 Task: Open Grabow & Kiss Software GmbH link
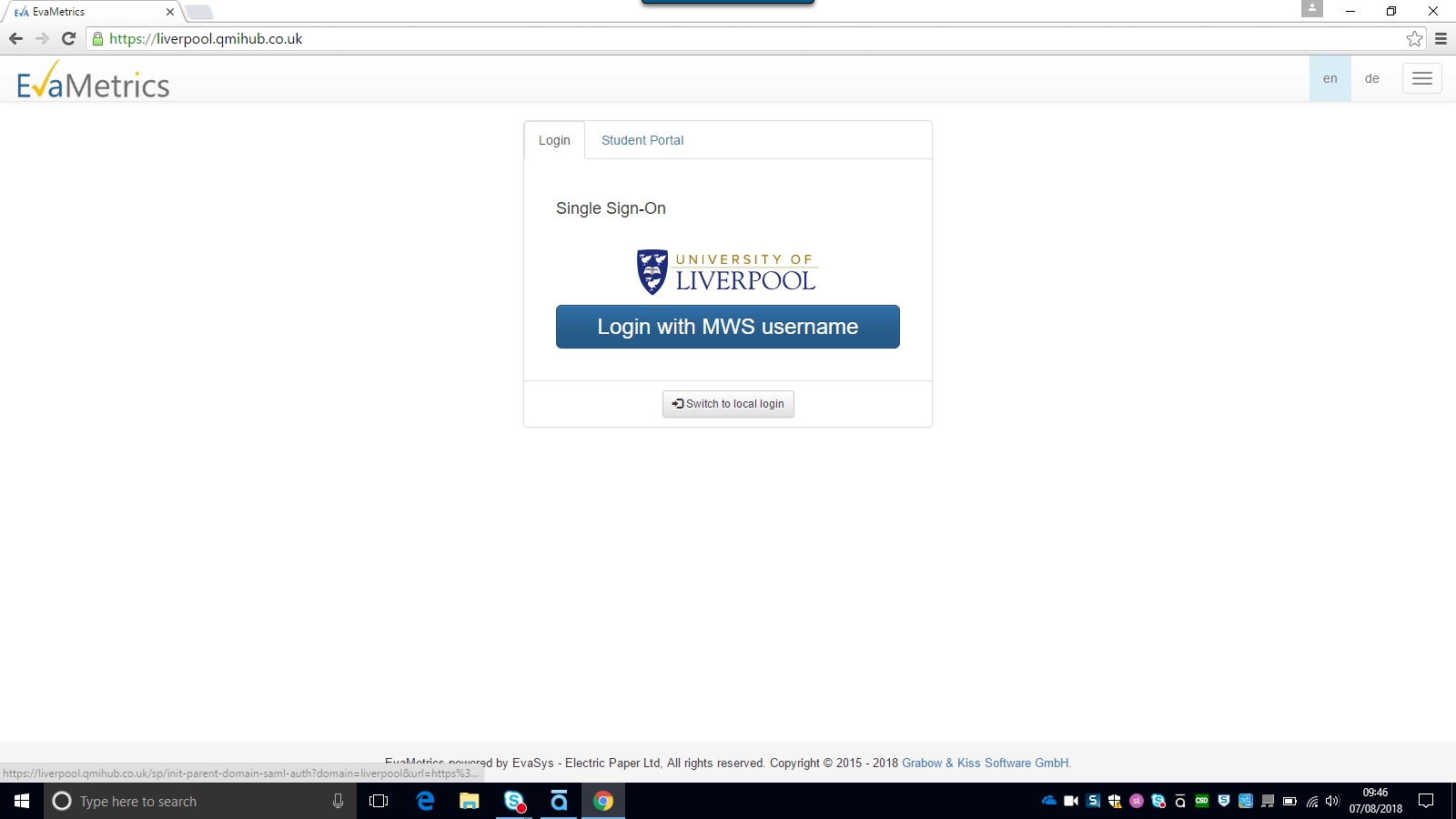[x=986, y=763]
